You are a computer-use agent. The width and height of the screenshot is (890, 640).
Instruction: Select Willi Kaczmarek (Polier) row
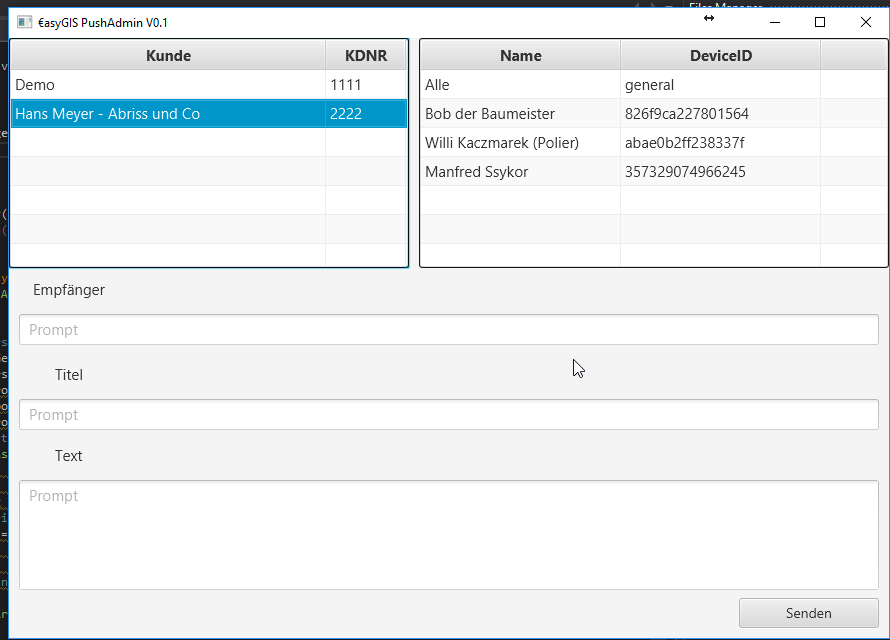pyautogui.click(x=520, y=143)
